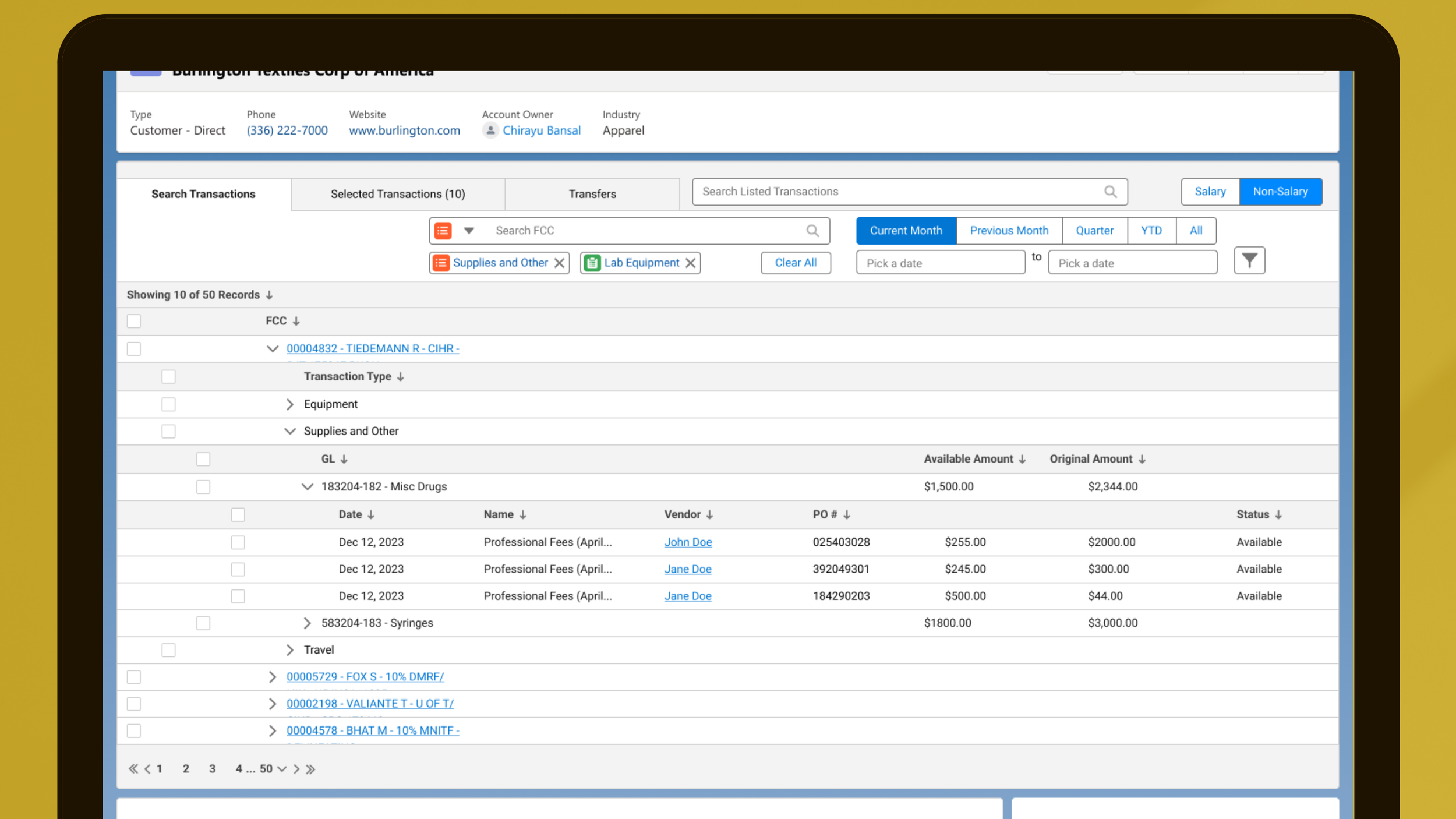Open the page 50 dropdown chevron
The width and height of the screenshot is (1456, 819).
282,769
